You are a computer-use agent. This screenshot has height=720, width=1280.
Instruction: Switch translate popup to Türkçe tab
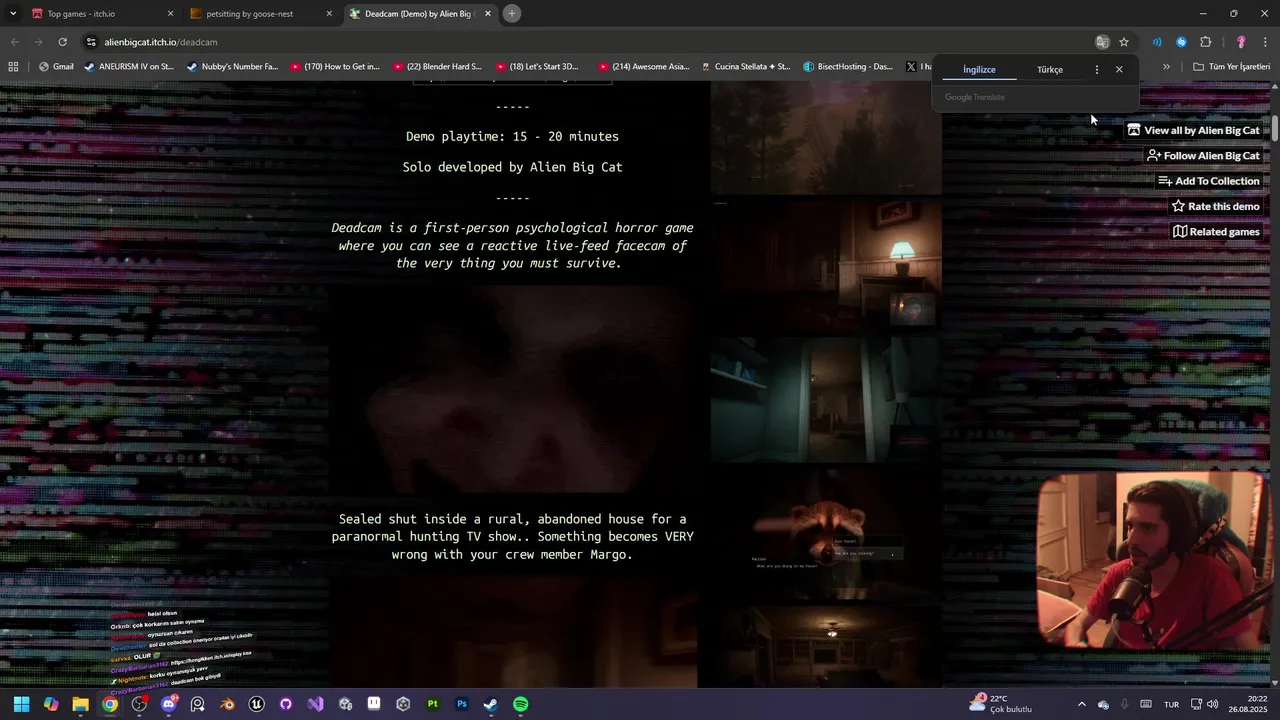pos(1050,70)
